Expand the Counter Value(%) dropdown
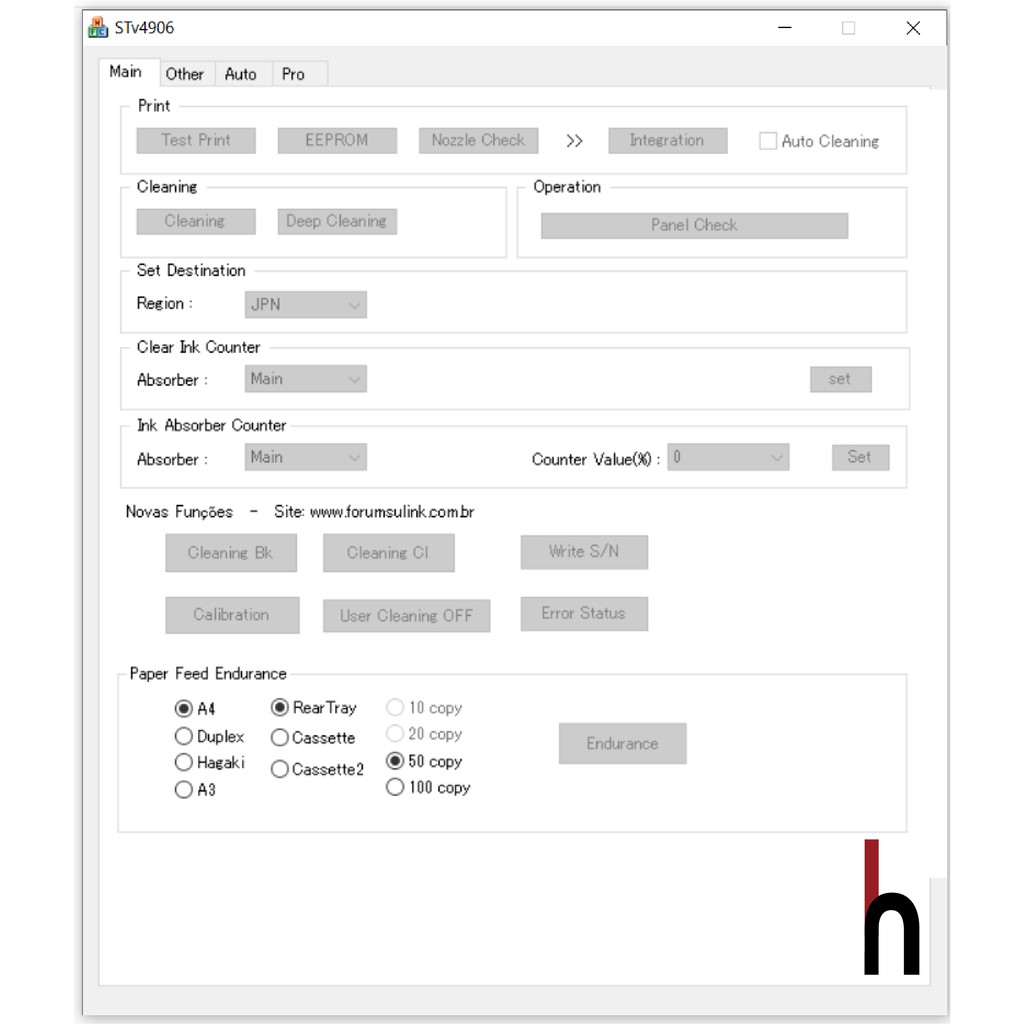The height and width of the screenshot is (1024, 1024). (x=728, y=458)
